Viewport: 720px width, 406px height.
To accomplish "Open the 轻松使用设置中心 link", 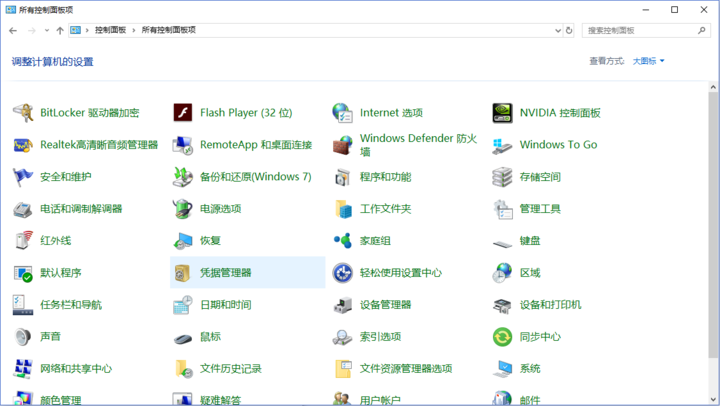I will (400, 273).
